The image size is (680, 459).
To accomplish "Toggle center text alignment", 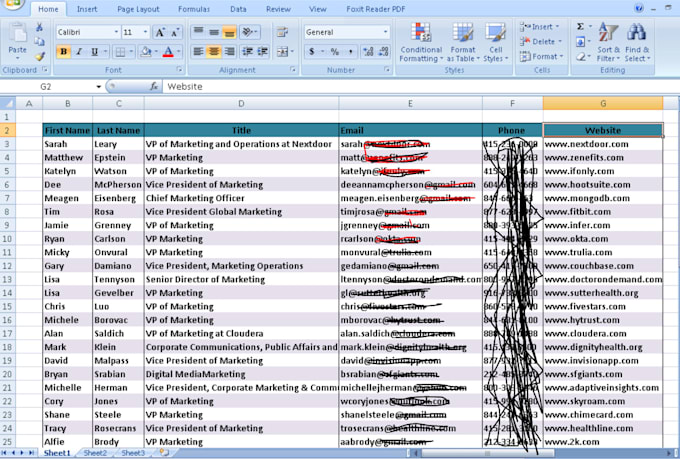I will click(x=215, y=51).
